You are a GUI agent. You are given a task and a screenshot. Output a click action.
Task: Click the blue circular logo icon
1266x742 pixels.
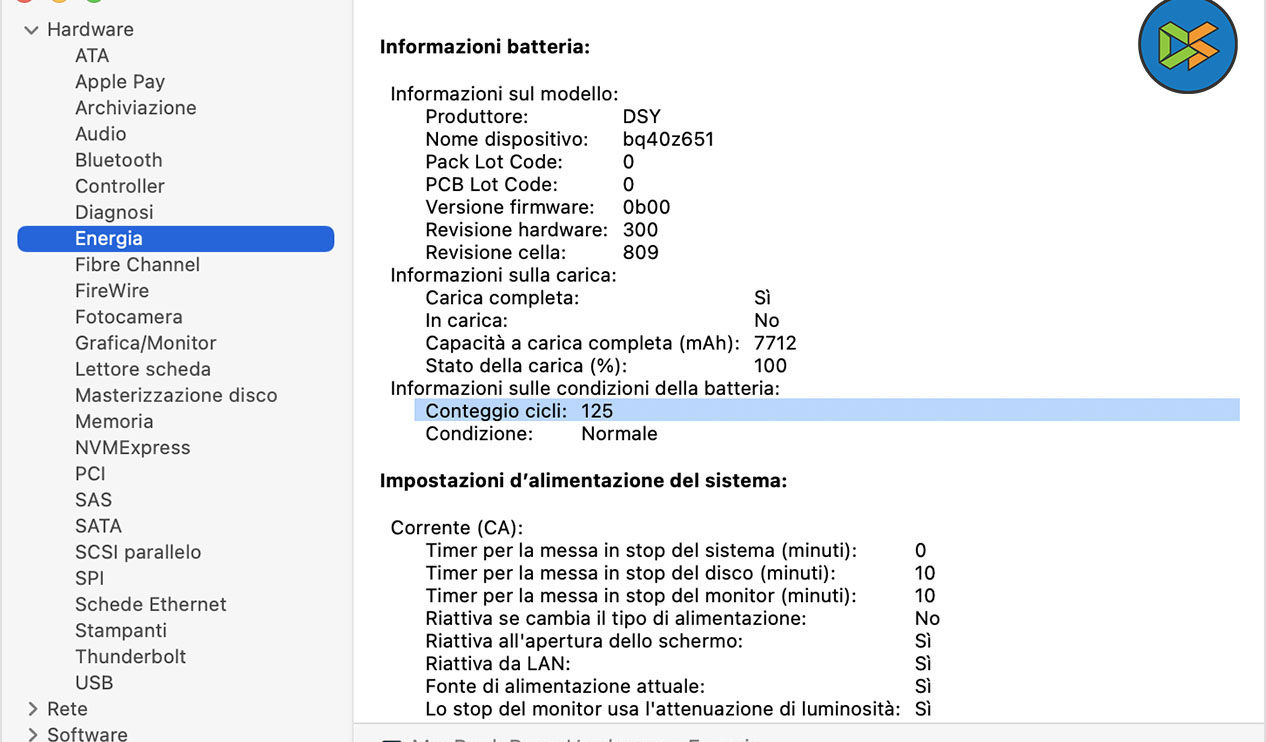tap(1187, 44)
